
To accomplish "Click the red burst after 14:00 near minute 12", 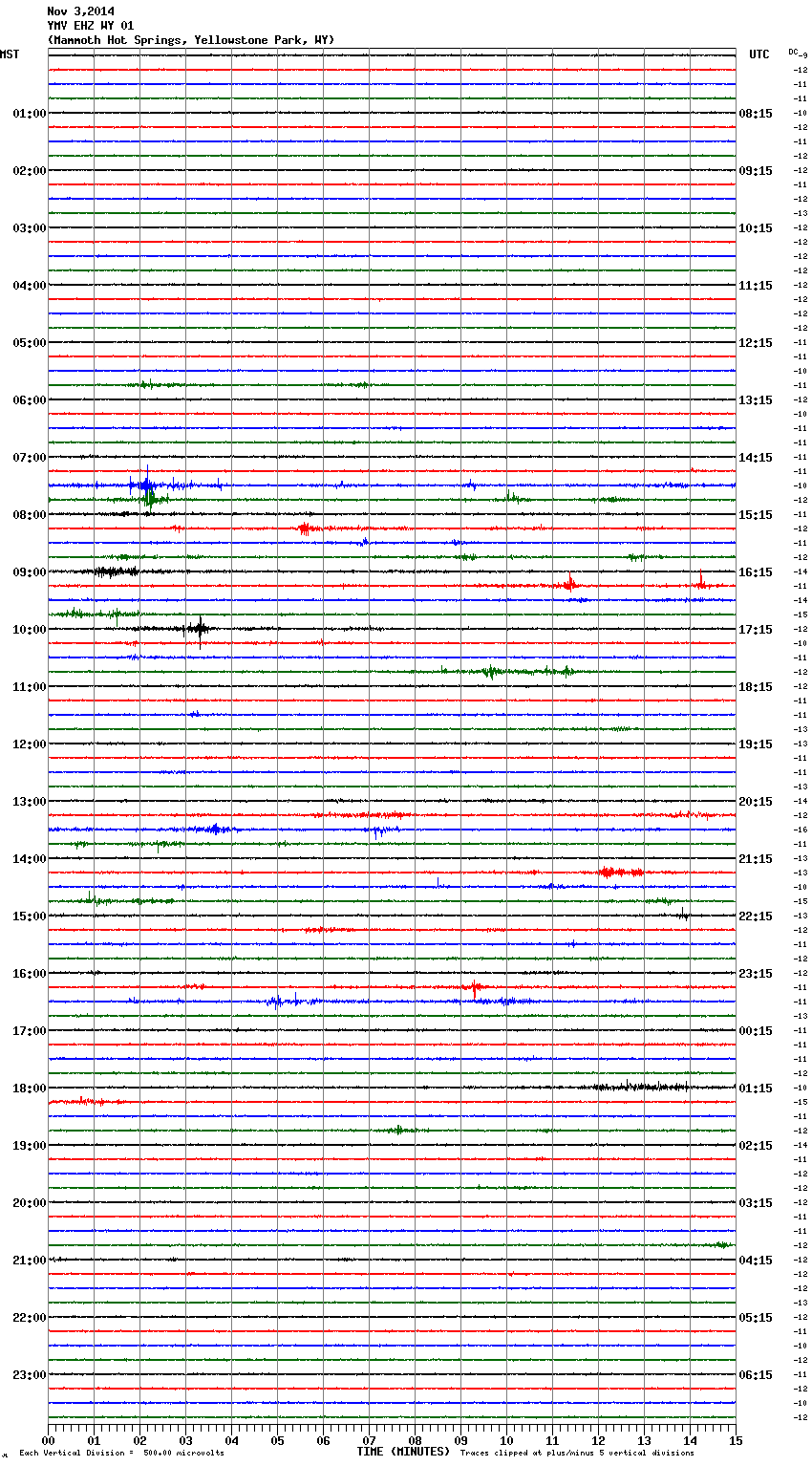I will click(x=619, y=872).
